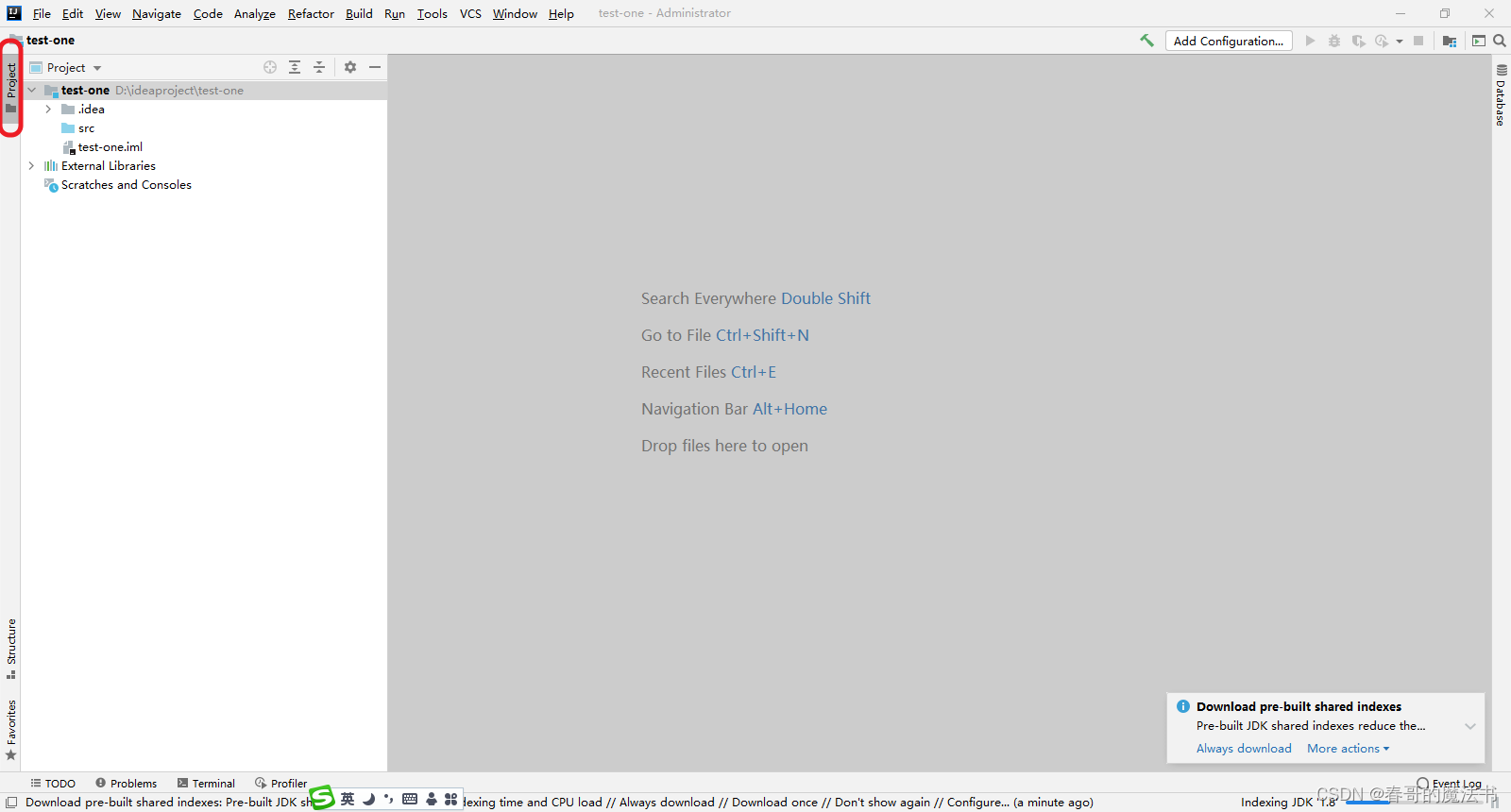This screenshot has width=1511, height=812.
Task: Click the Run arrow icon
Action: (x=1310, y=41)
